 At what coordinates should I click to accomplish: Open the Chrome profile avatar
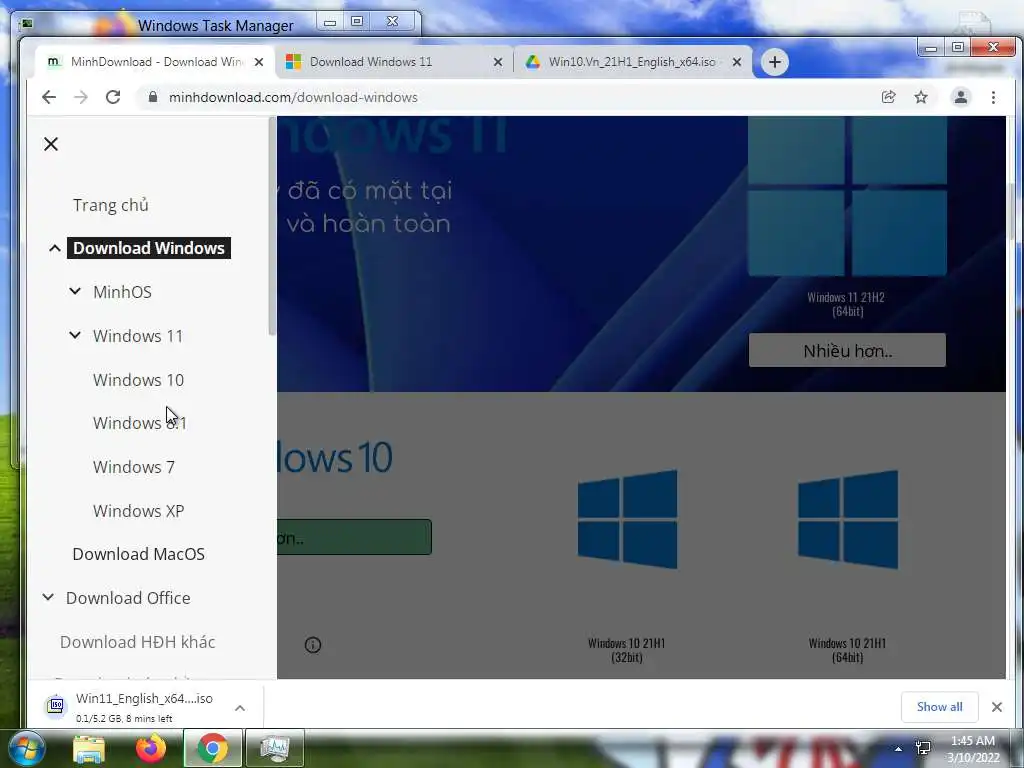point(961,97)
